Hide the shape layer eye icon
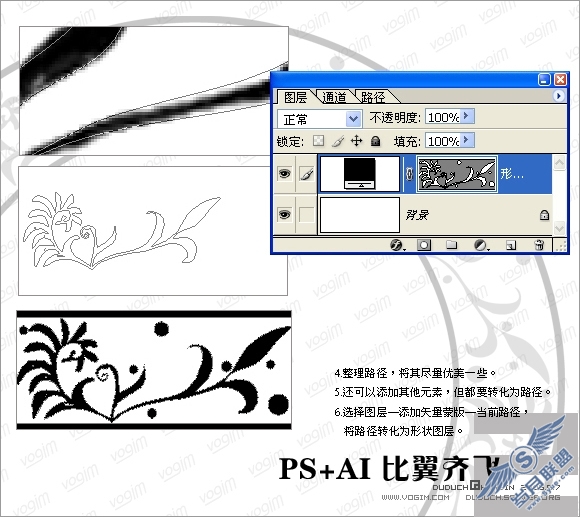Screen dimensions: 580x517 (x=284, y=173)
